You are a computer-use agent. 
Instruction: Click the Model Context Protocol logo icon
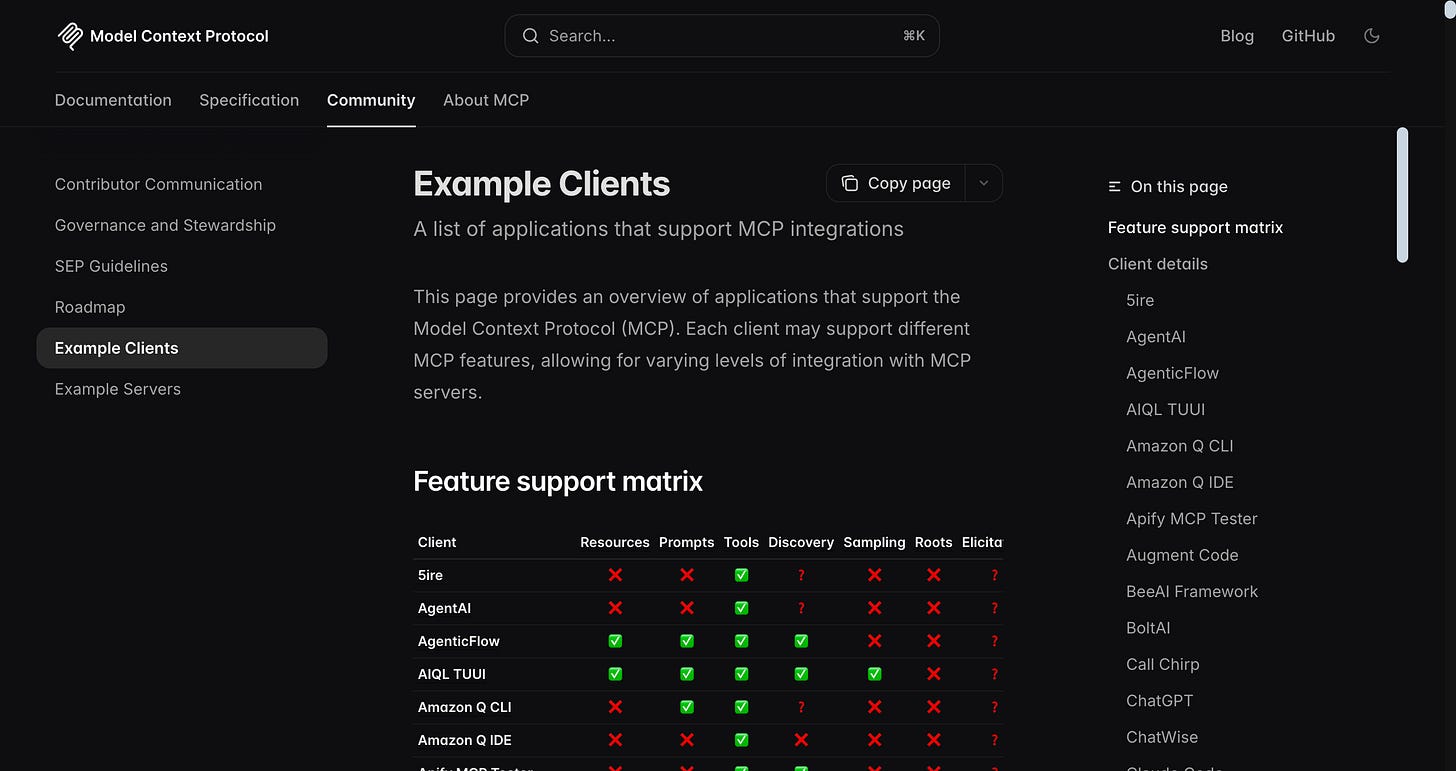(70, 36)
